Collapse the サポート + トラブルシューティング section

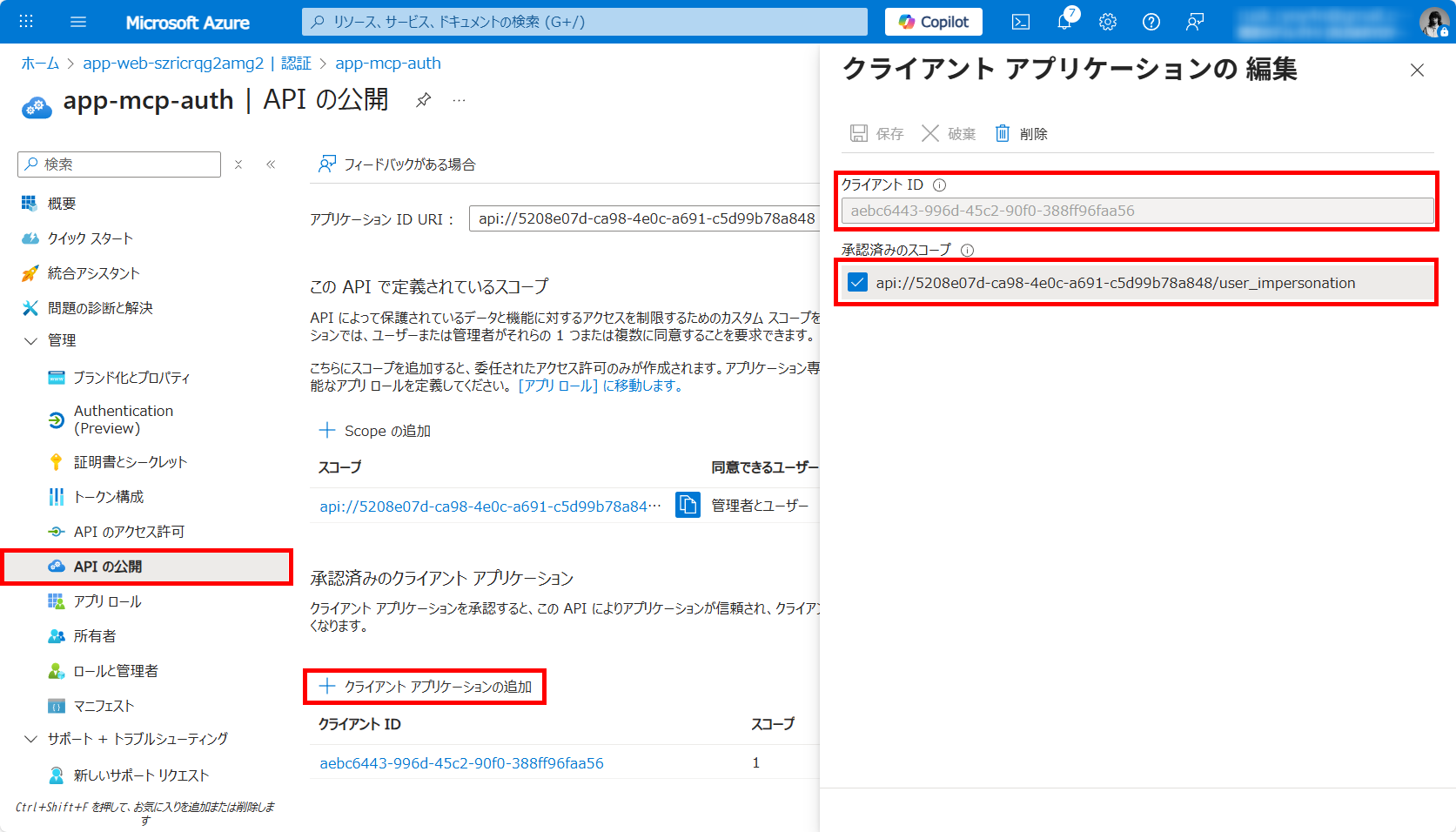tap(31, 739)
